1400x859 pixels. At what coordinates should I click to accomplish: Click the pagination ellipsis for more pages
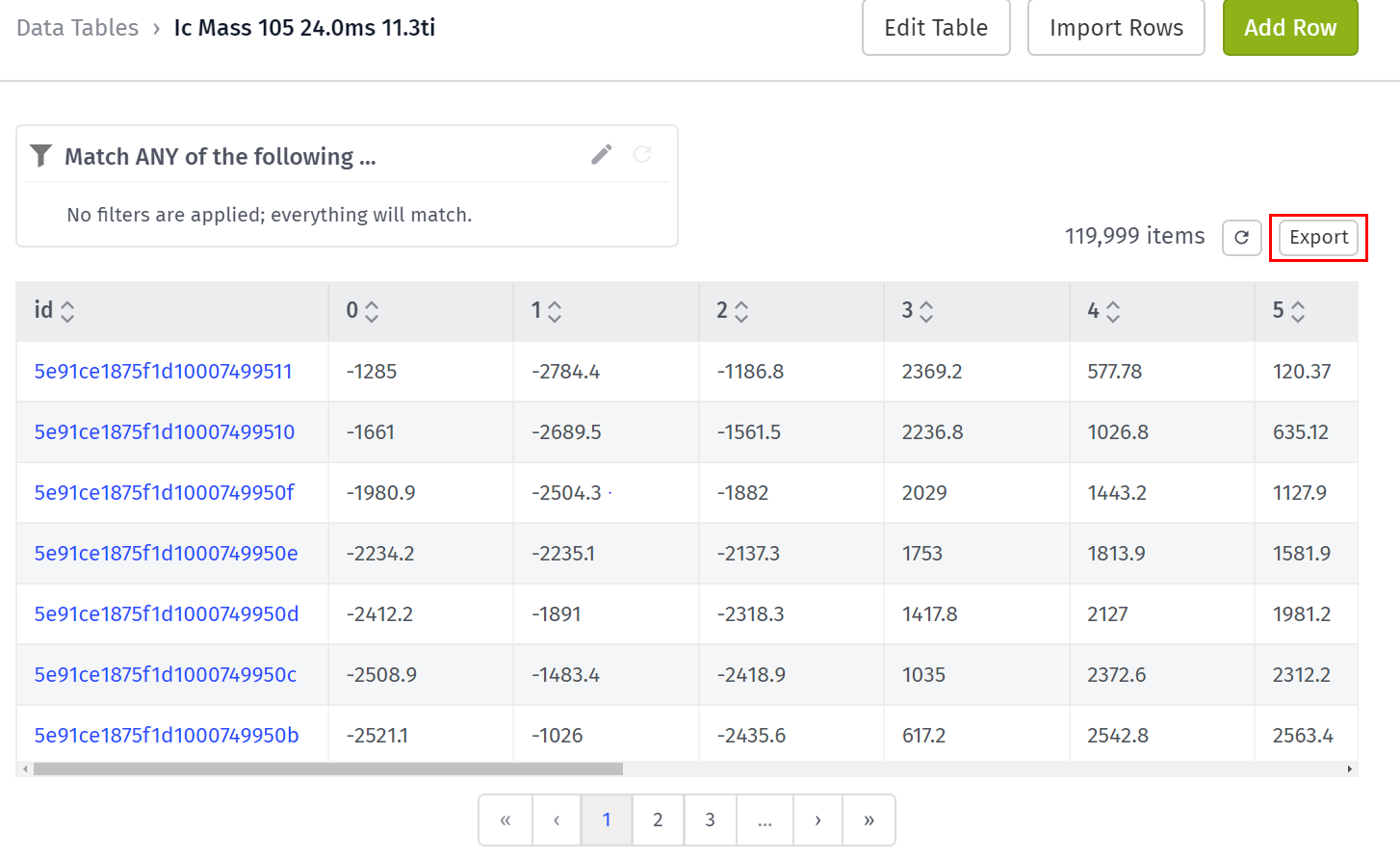tap(765, 820)
